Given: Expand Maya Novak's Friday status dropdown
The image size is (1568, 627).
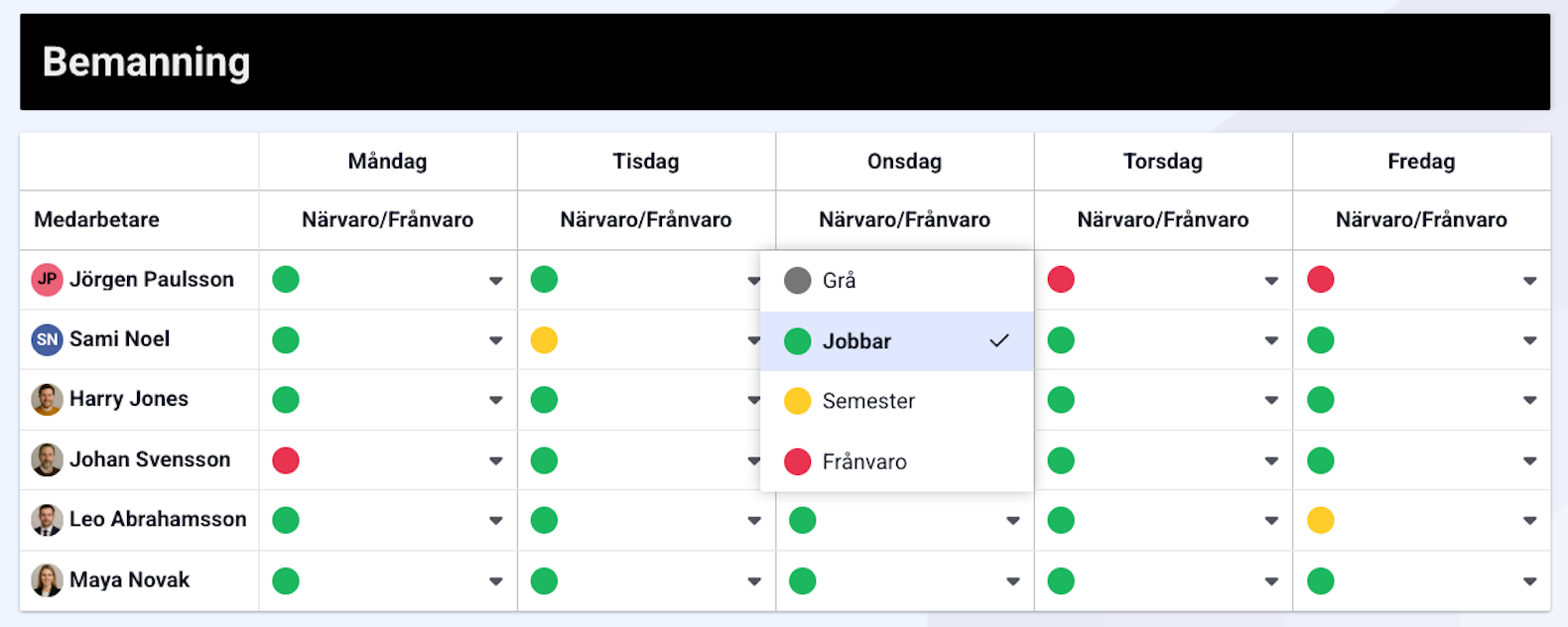Looking at the screenshot, I should point(1529,581).
